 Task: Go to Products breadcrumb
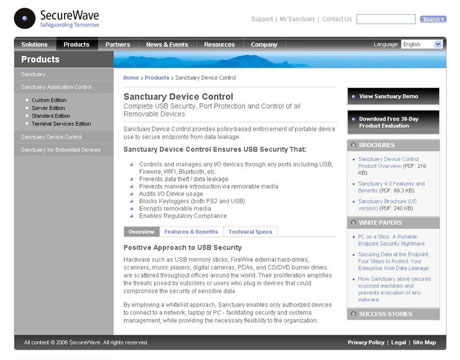[x=157, y=78]
